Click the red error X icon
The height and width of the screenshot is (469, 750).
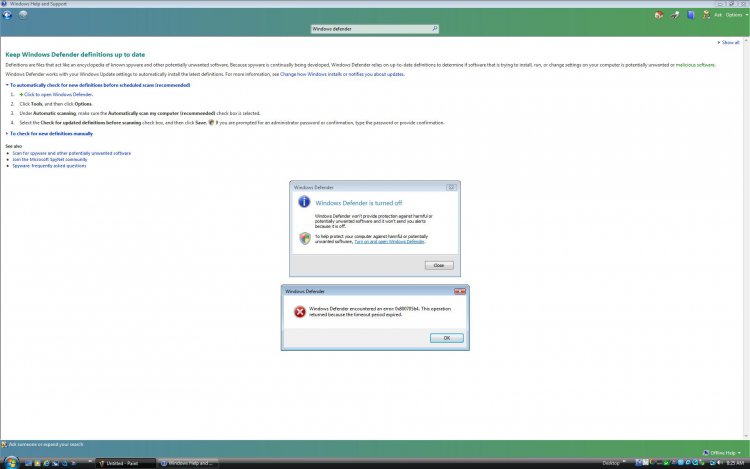point(300,312)
